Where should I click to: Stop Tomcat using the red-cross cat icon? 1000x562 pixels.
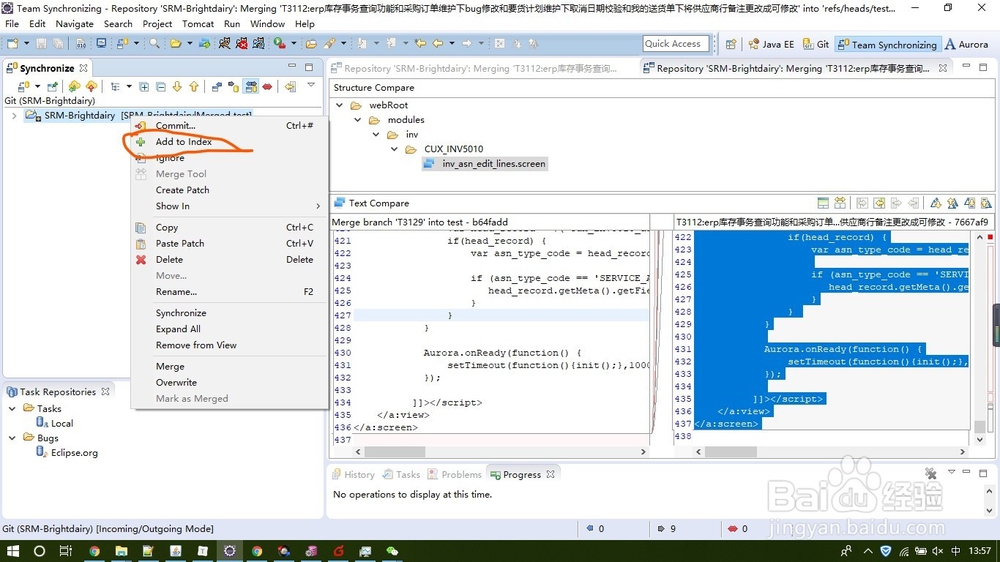point(242,43)
